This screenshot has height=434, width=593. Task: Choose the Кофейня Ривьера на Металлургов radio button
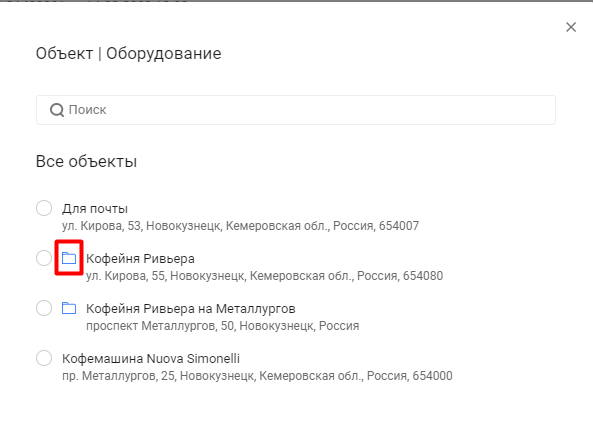[x=44, y=308]
